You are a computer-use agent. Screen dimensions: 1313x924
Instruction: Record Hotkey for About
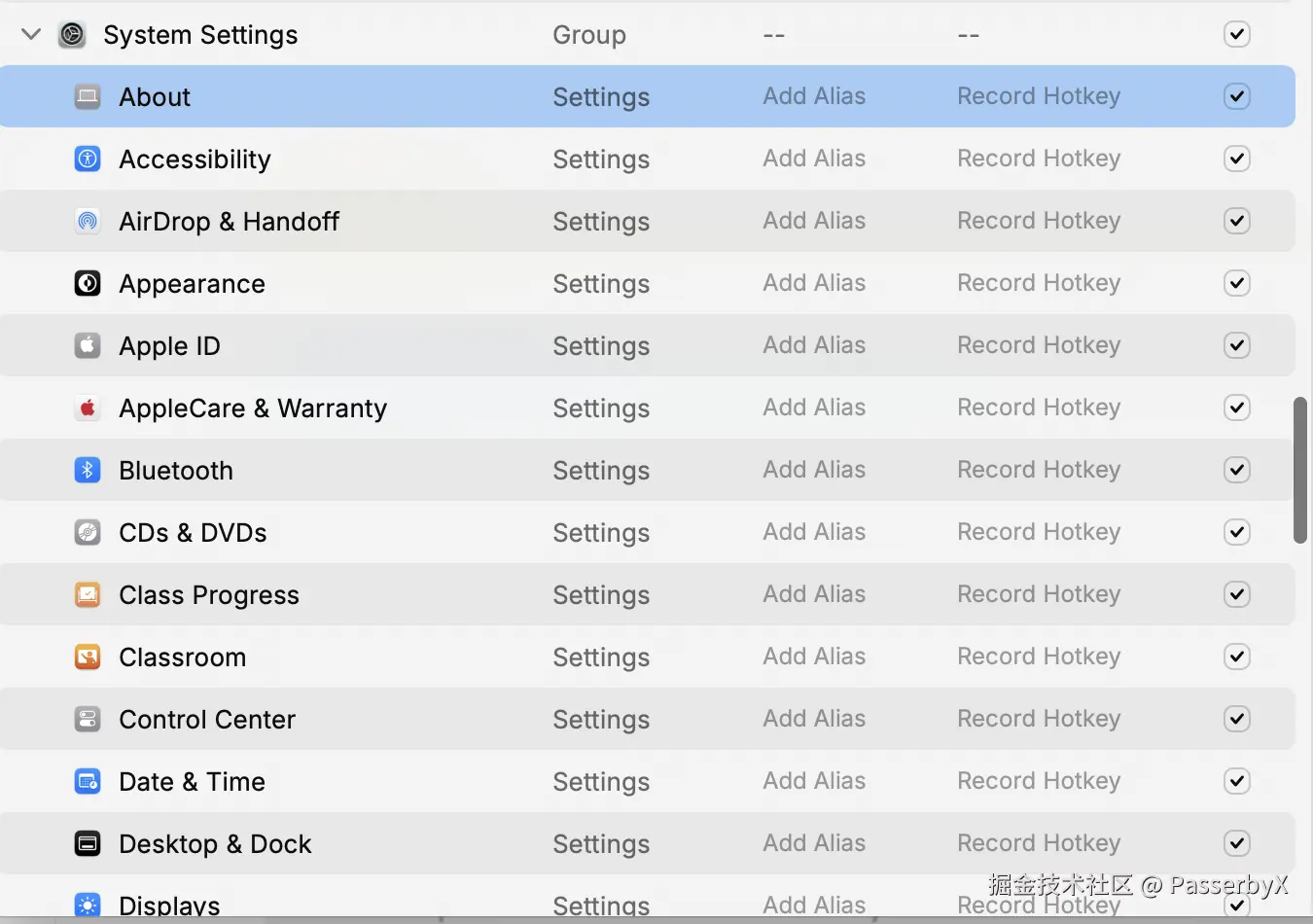pos(1039,96)
